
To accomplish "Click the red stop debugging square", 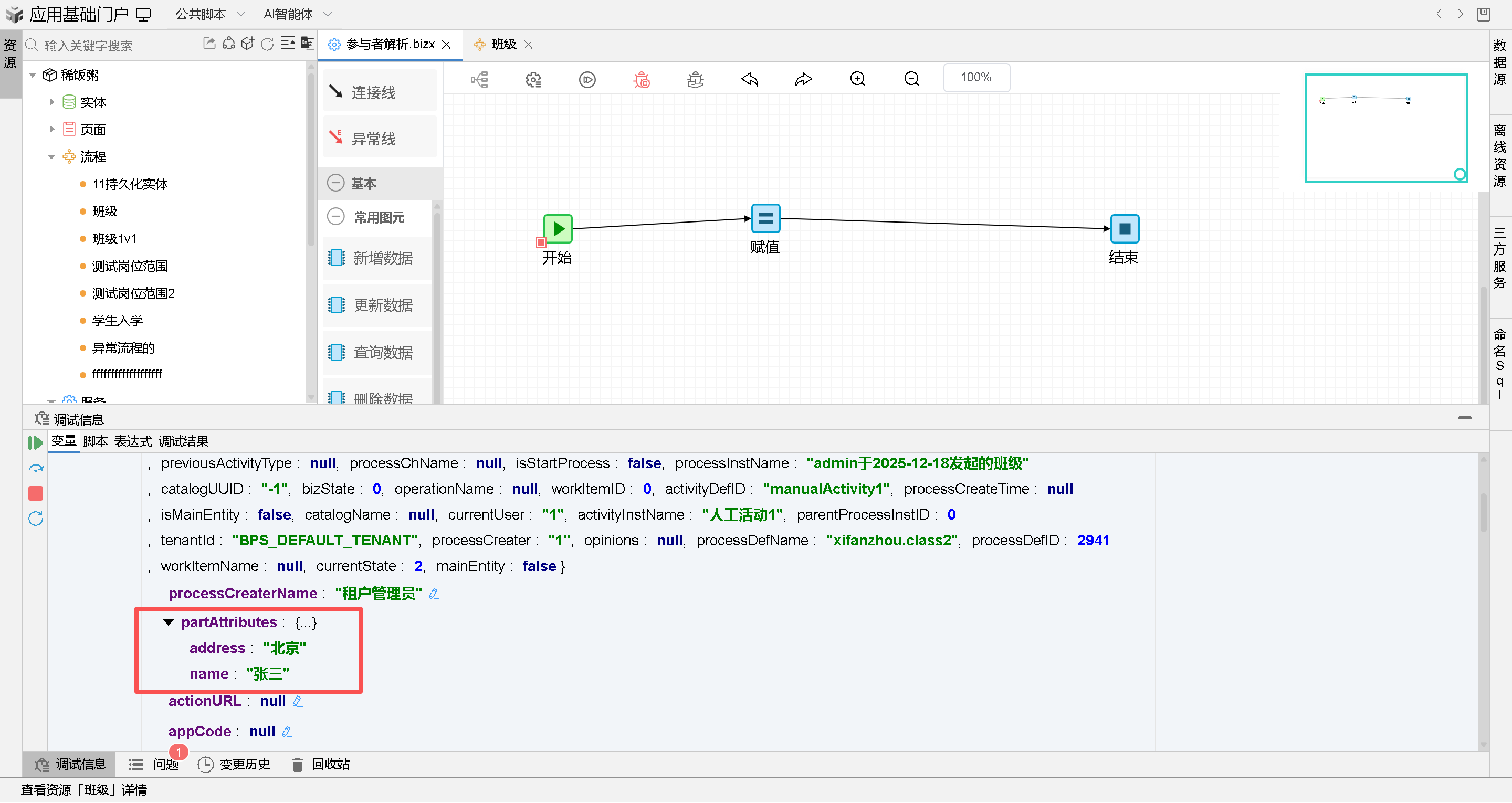I will click(35, 494).
